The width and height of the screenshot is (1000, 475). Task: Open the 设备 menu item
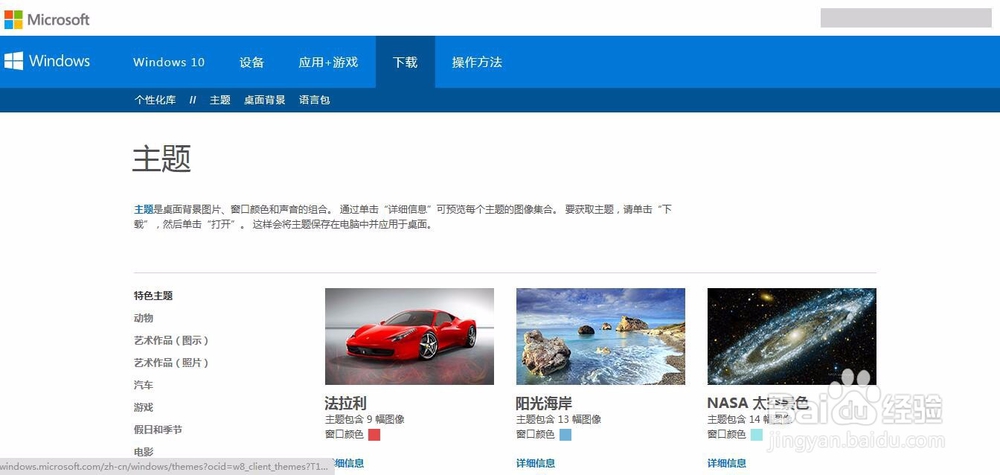[x=252, y=62]
